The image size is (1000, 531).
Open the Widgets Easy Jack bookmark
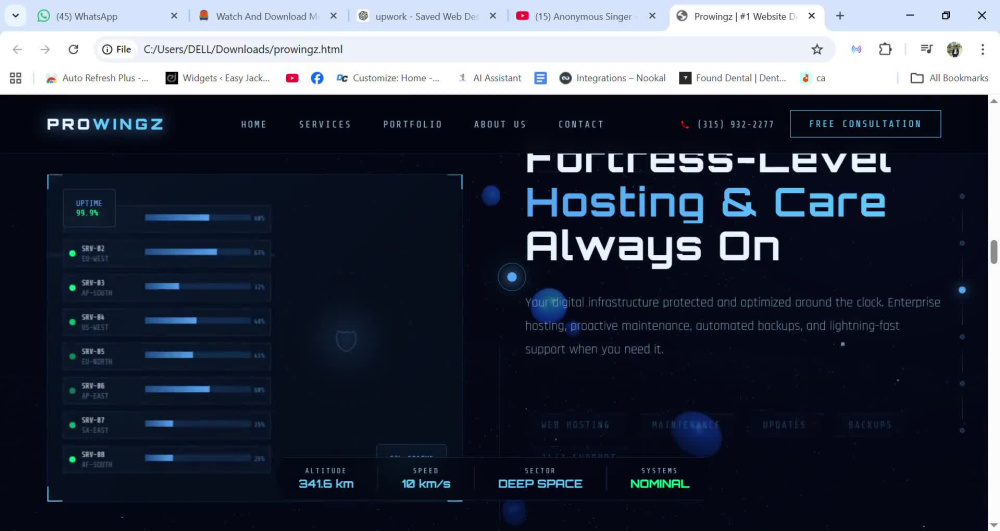217,78
